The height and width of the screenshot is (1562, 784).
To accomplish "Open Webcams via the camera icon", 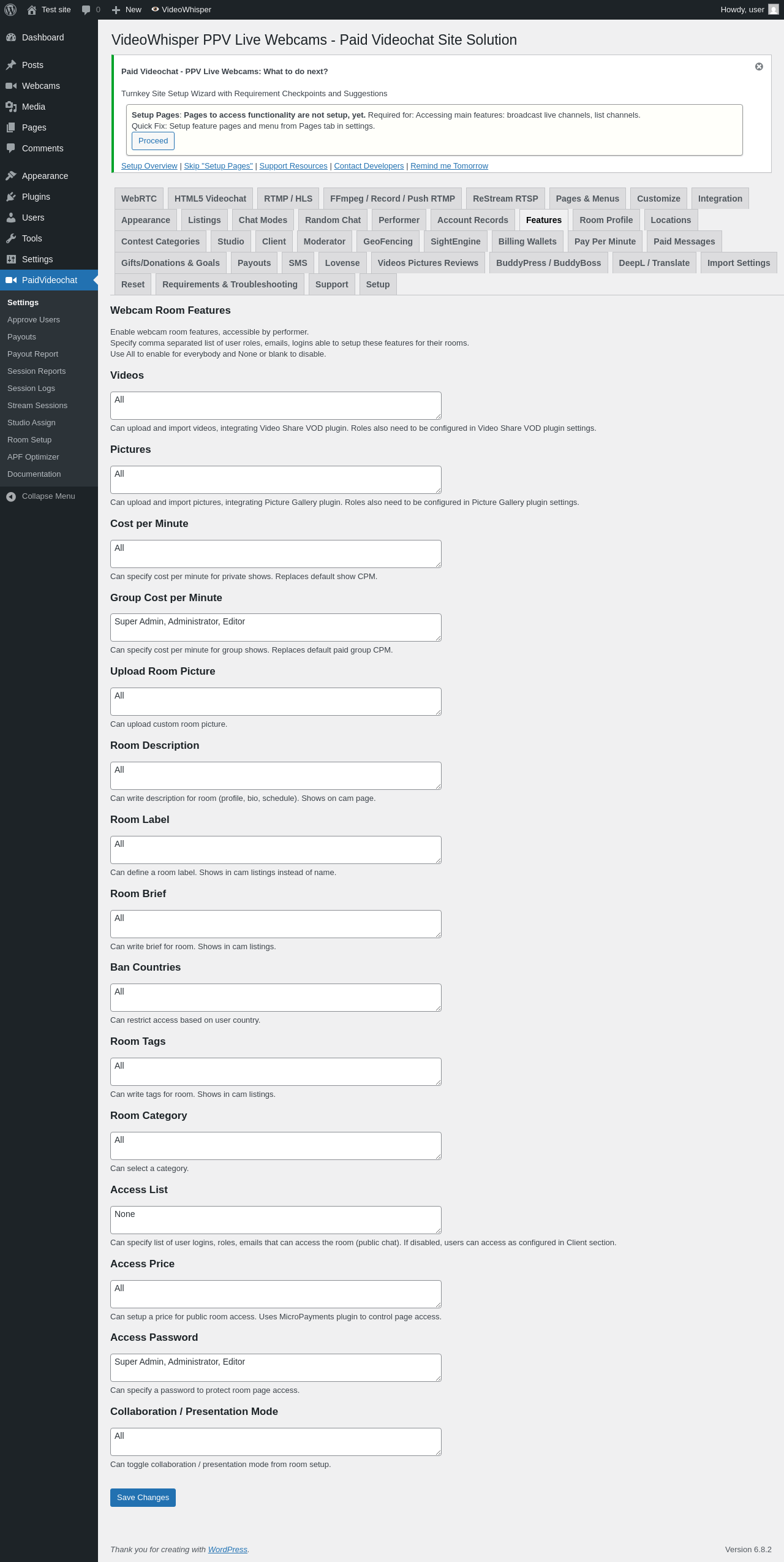I will point(11,86).
